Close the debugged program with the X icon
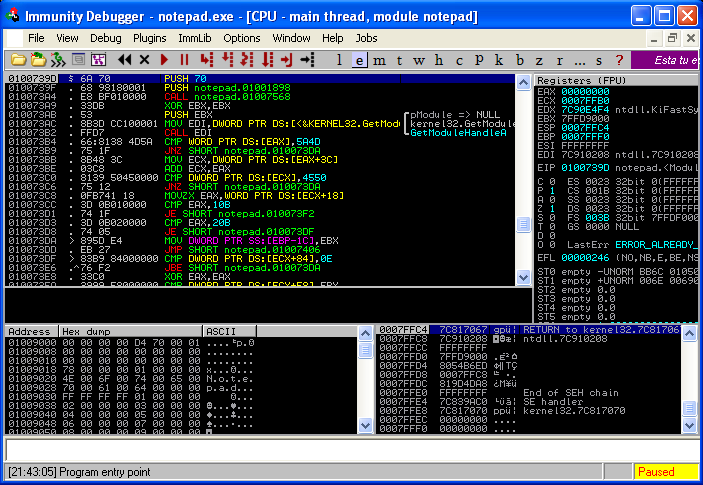Screen dimensions: 703x485 pos(145,59)
